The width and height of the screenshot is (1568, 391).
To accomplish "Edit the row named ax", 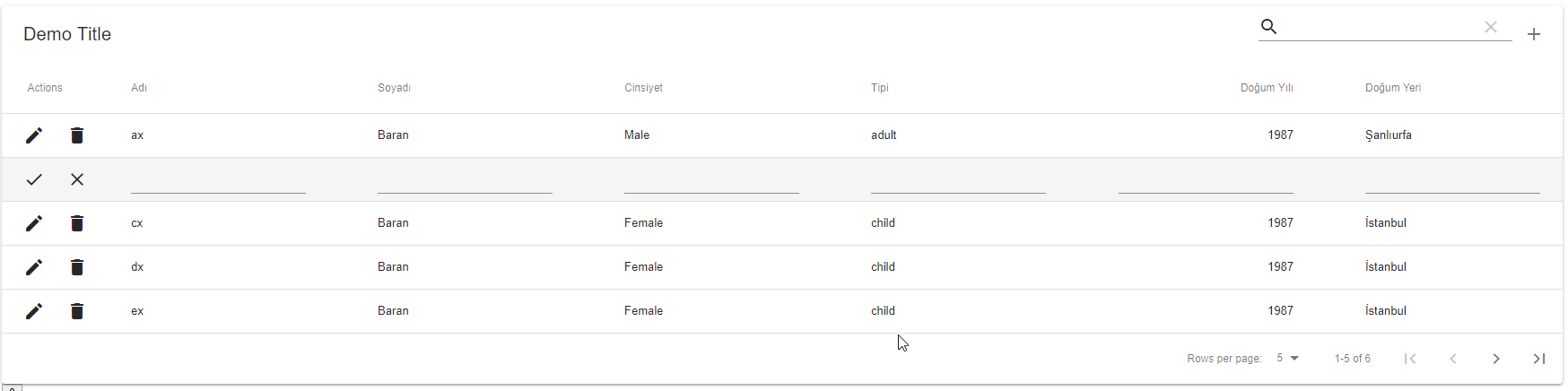I will coord(34,135).
